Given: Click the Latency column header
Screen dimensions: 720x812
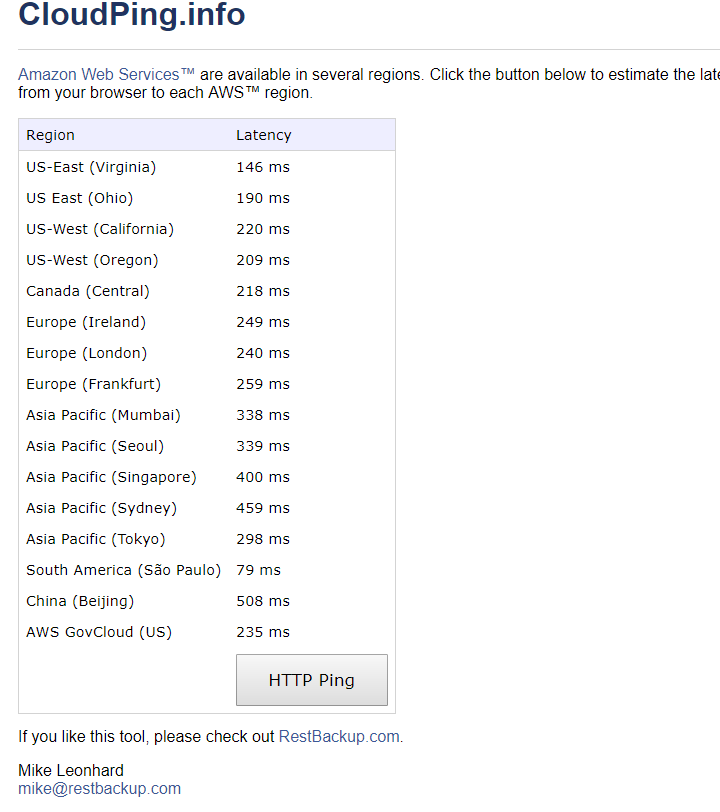Looking at the screenshot, I should click(x=263, y=135).
